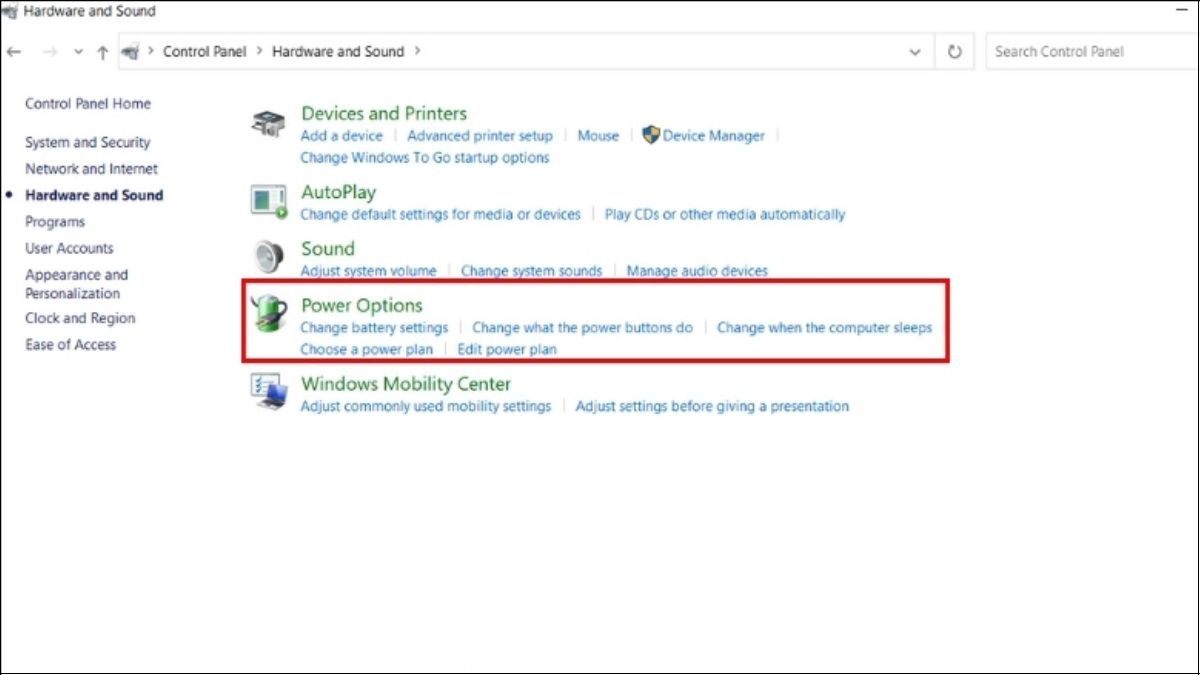Click Change battery settings
Screen dimensions: 1200x675
point(374,328)
